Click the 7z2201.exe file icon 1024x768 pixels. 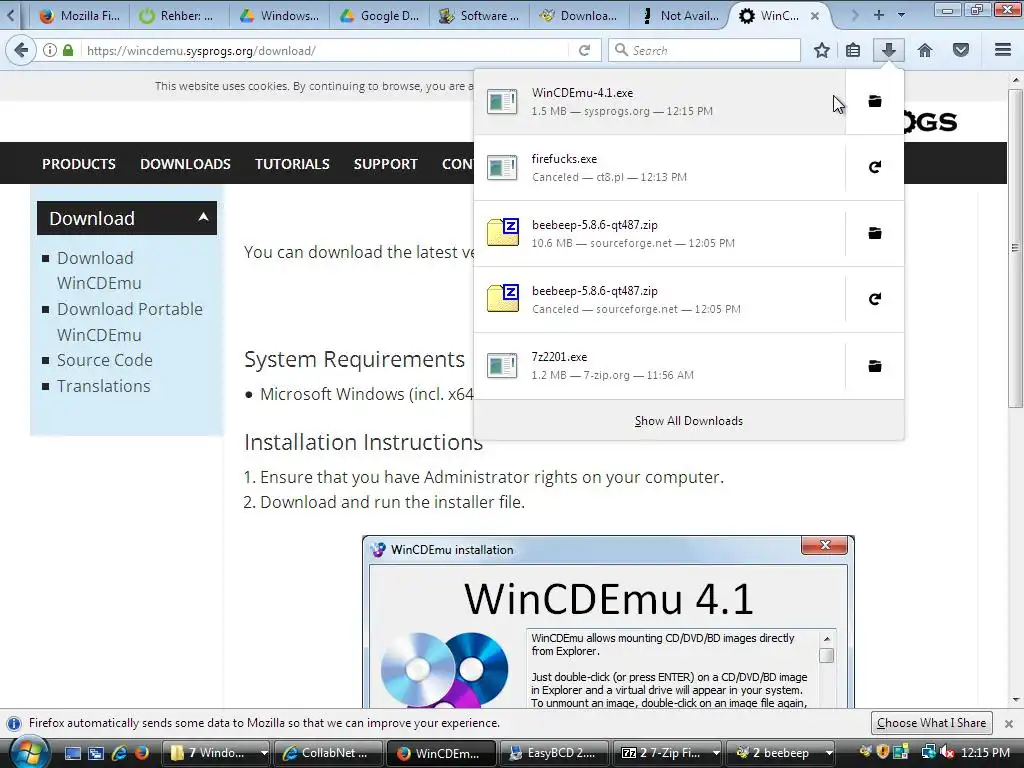click(502, 366)
